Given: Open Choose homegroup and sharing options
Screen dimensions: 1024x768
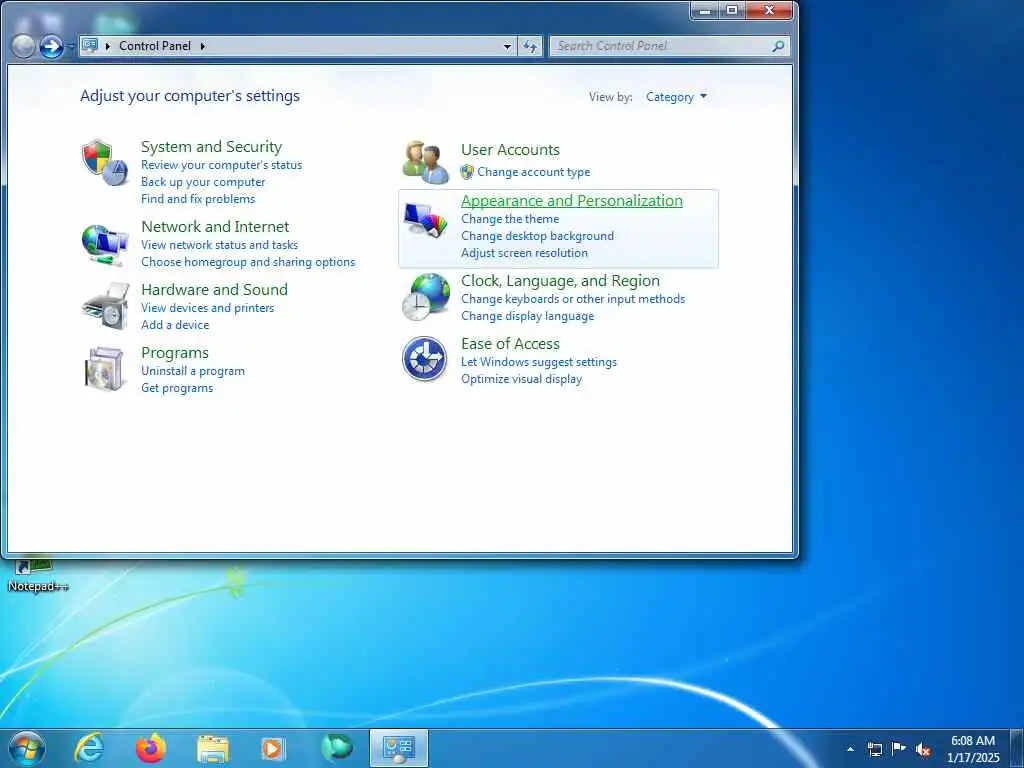Looking at the screenshot, I should 248,262.
